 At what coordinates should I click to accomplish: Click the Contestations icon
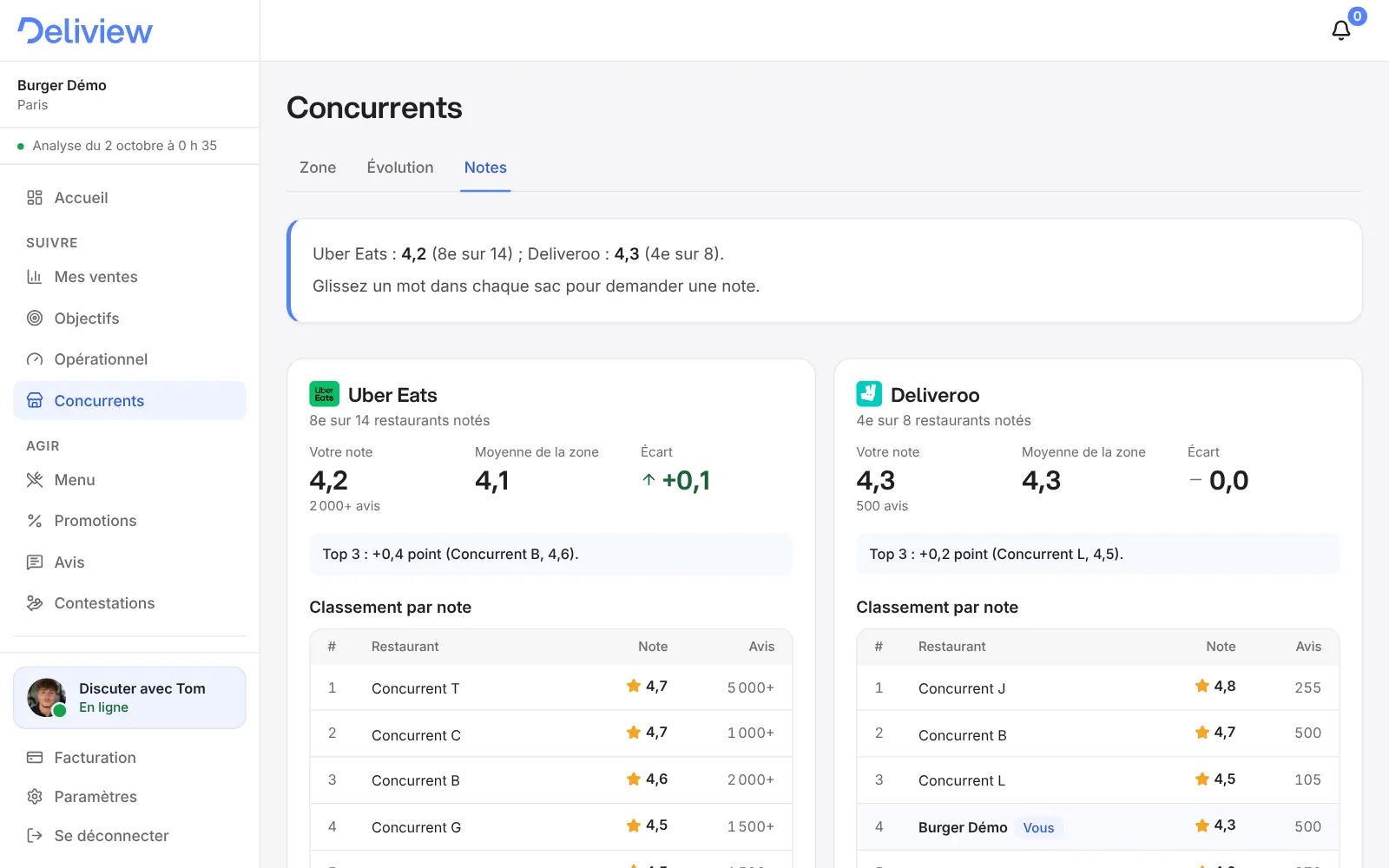tap(35, 603)
